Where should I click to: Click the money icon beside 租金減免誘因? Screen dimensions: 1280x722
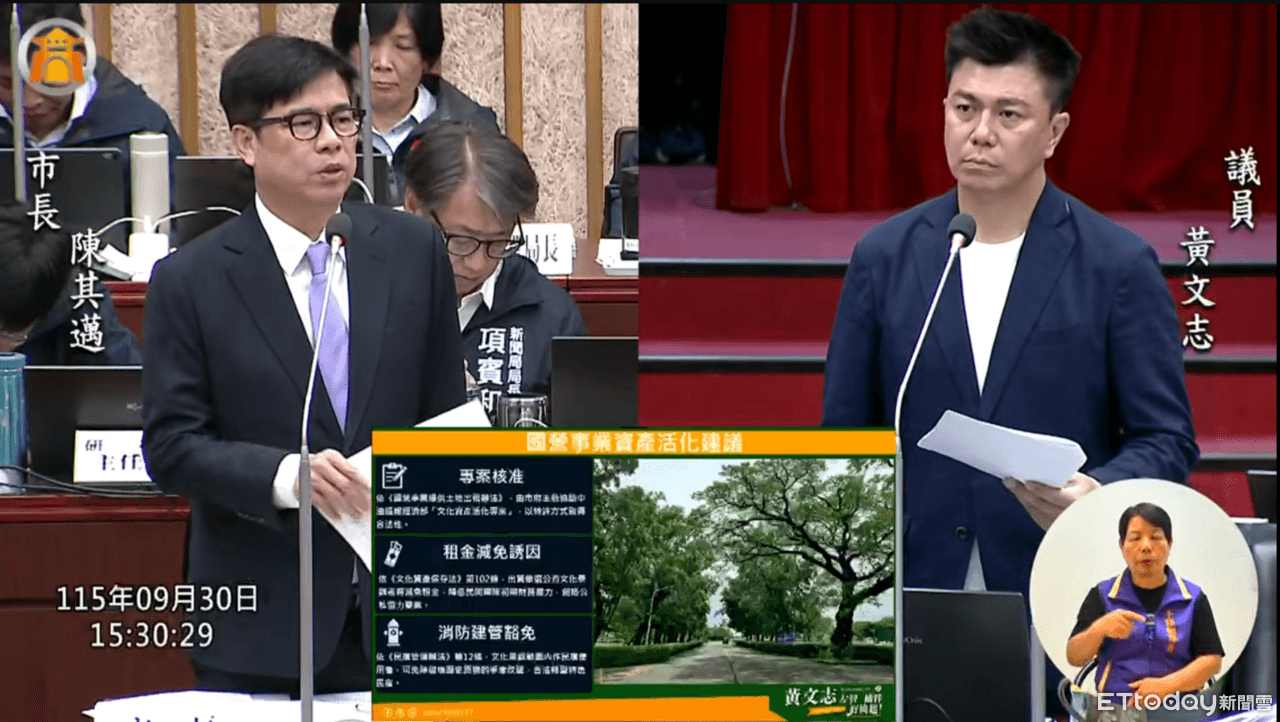pyautogui.click(x=395, y=555)
